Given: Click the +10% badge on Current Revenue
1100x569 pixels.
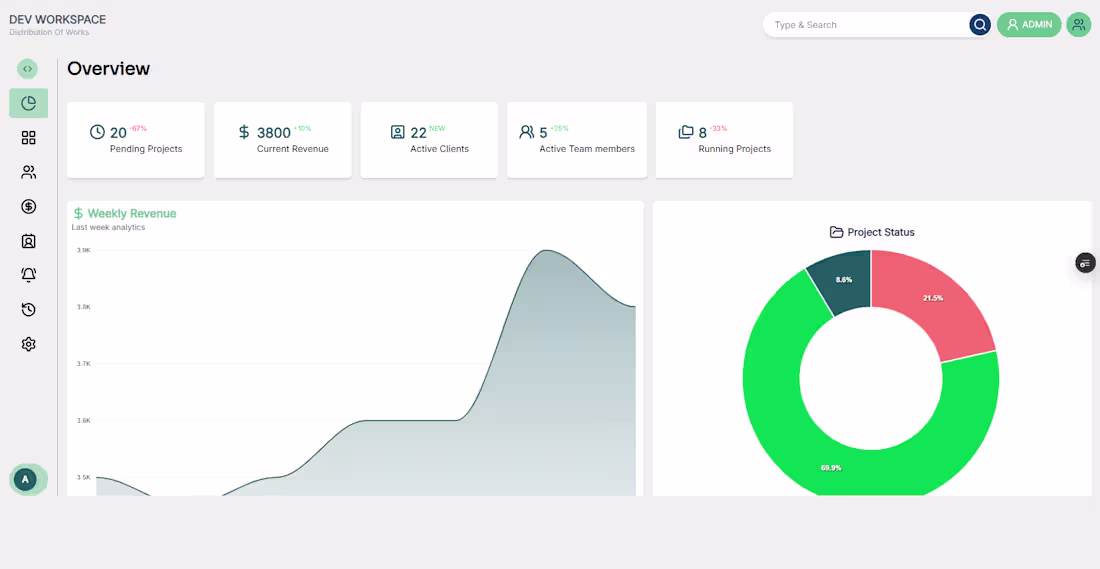Looking at the screenshot, I should pyautogui.click(x=302, y=128).
